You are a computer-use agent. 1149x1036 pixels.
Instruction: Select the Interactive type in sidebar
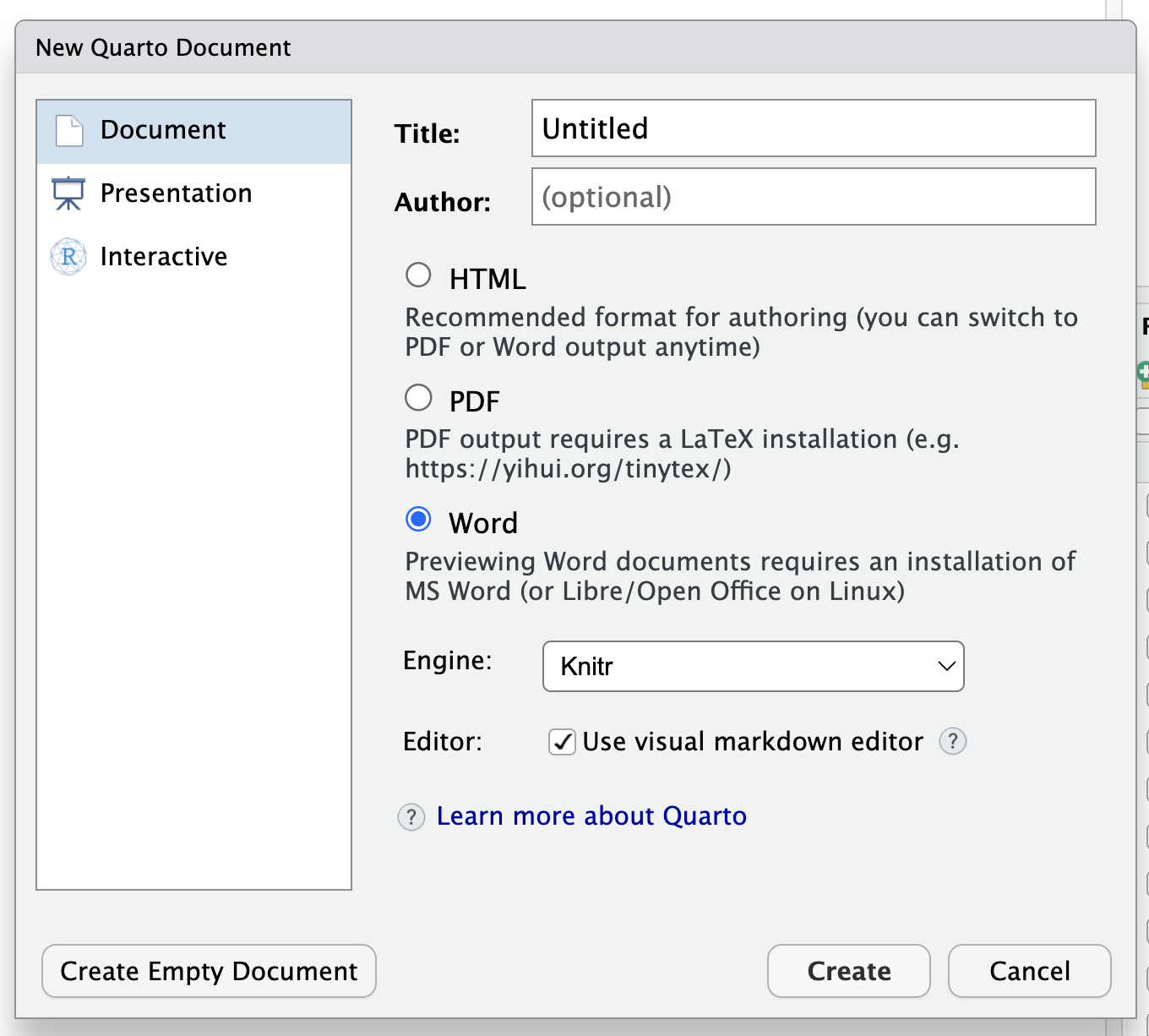pyautogui.click(x=193, y=257)
